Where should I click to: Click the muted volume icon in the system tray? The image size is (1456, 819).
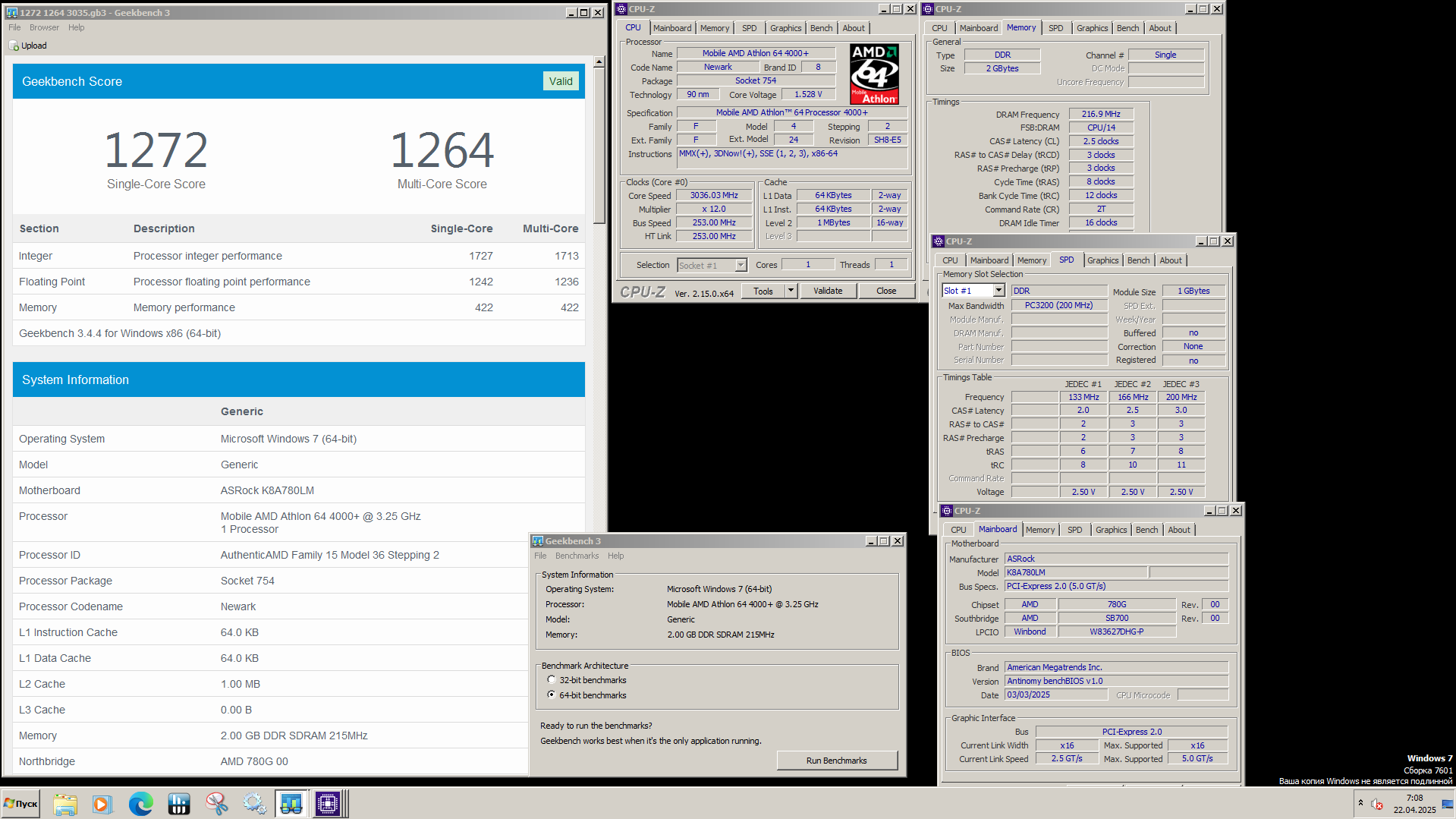pyautogui.click(x=1377, y=804)
